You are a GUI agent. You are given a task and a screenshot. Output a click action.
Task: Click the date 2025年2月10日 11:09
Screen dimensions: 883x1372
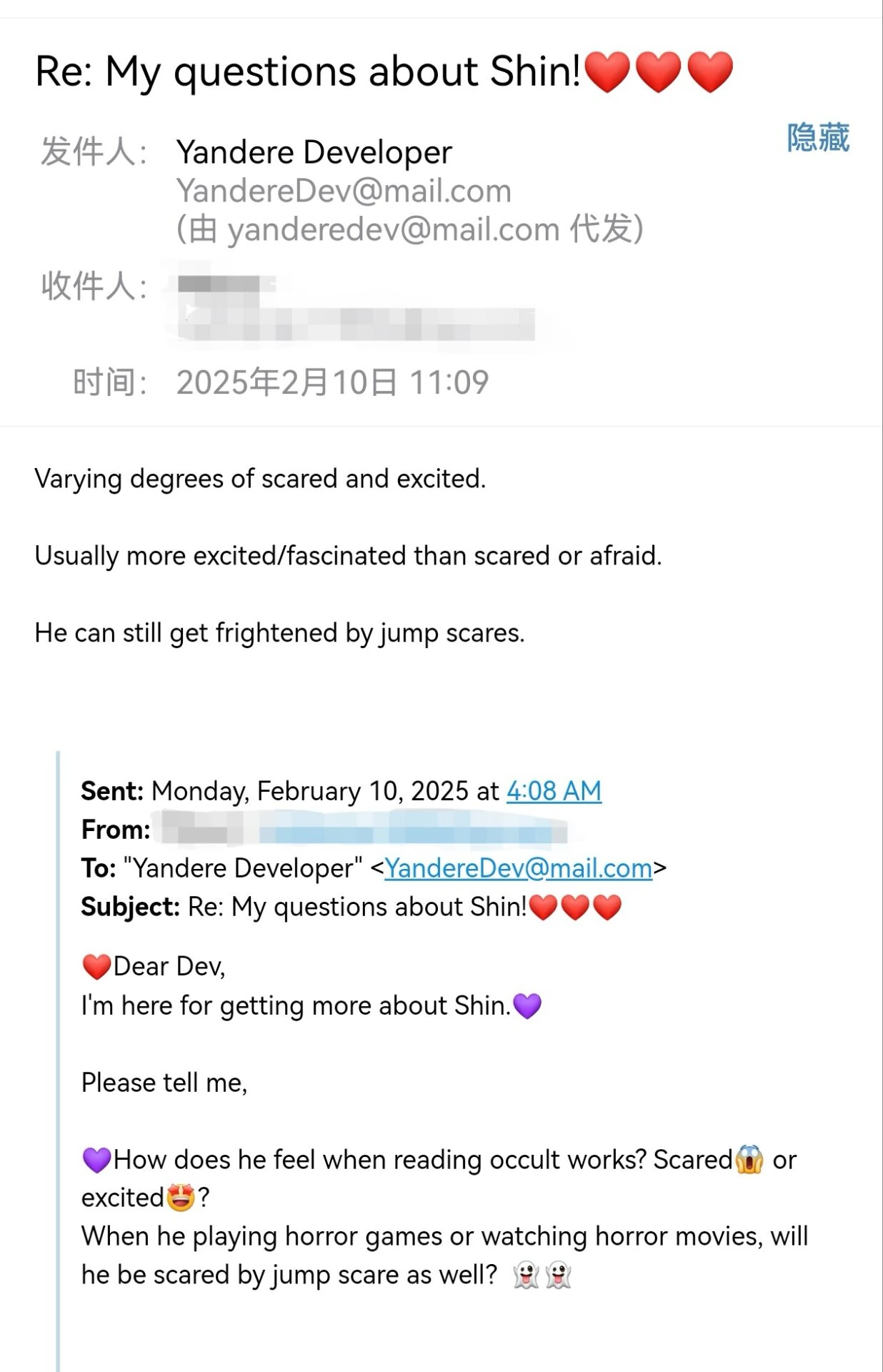(332, 382)
